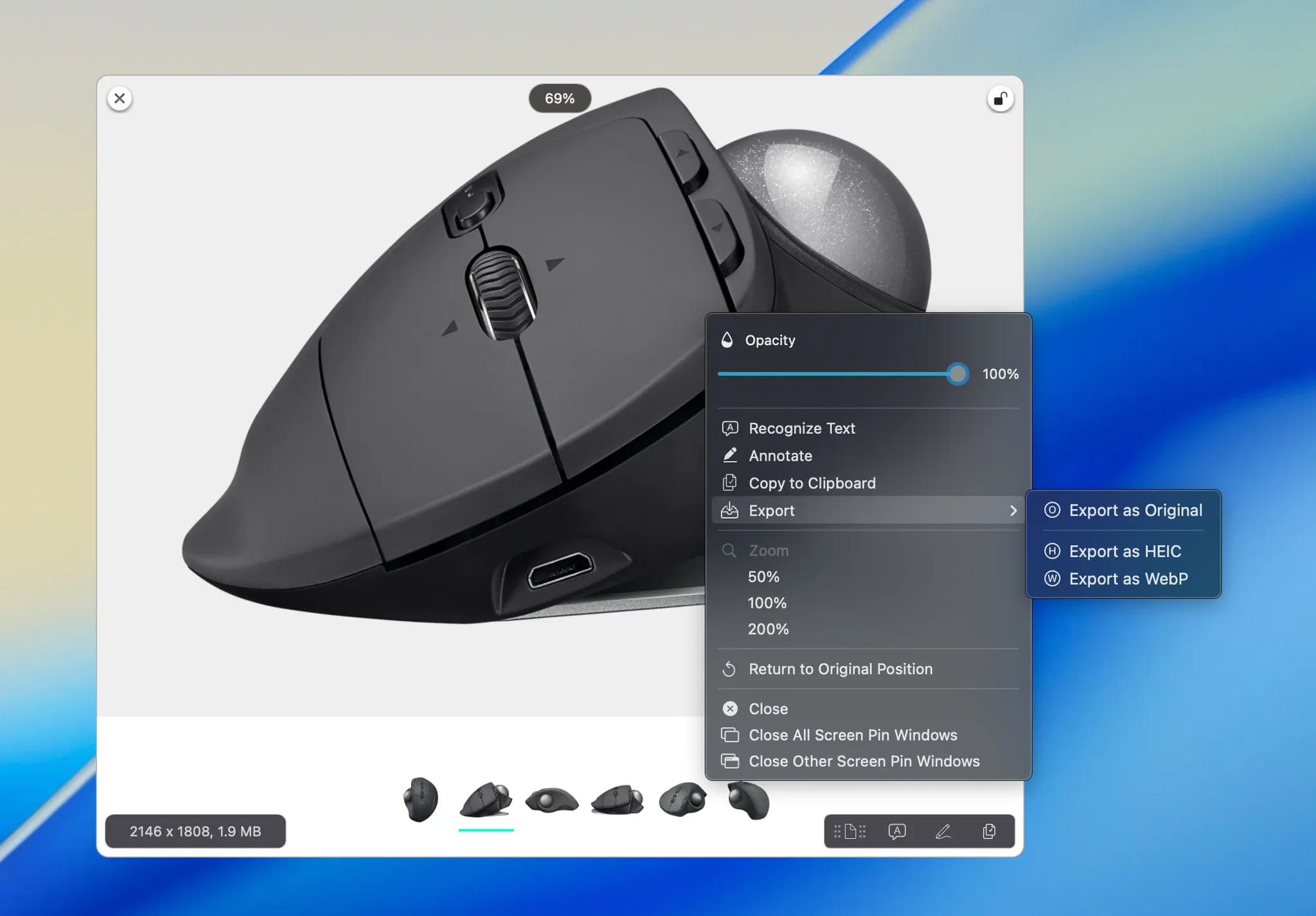
Task: Click the recognize text icon in bottom toolbar
Action: (896, 831)
